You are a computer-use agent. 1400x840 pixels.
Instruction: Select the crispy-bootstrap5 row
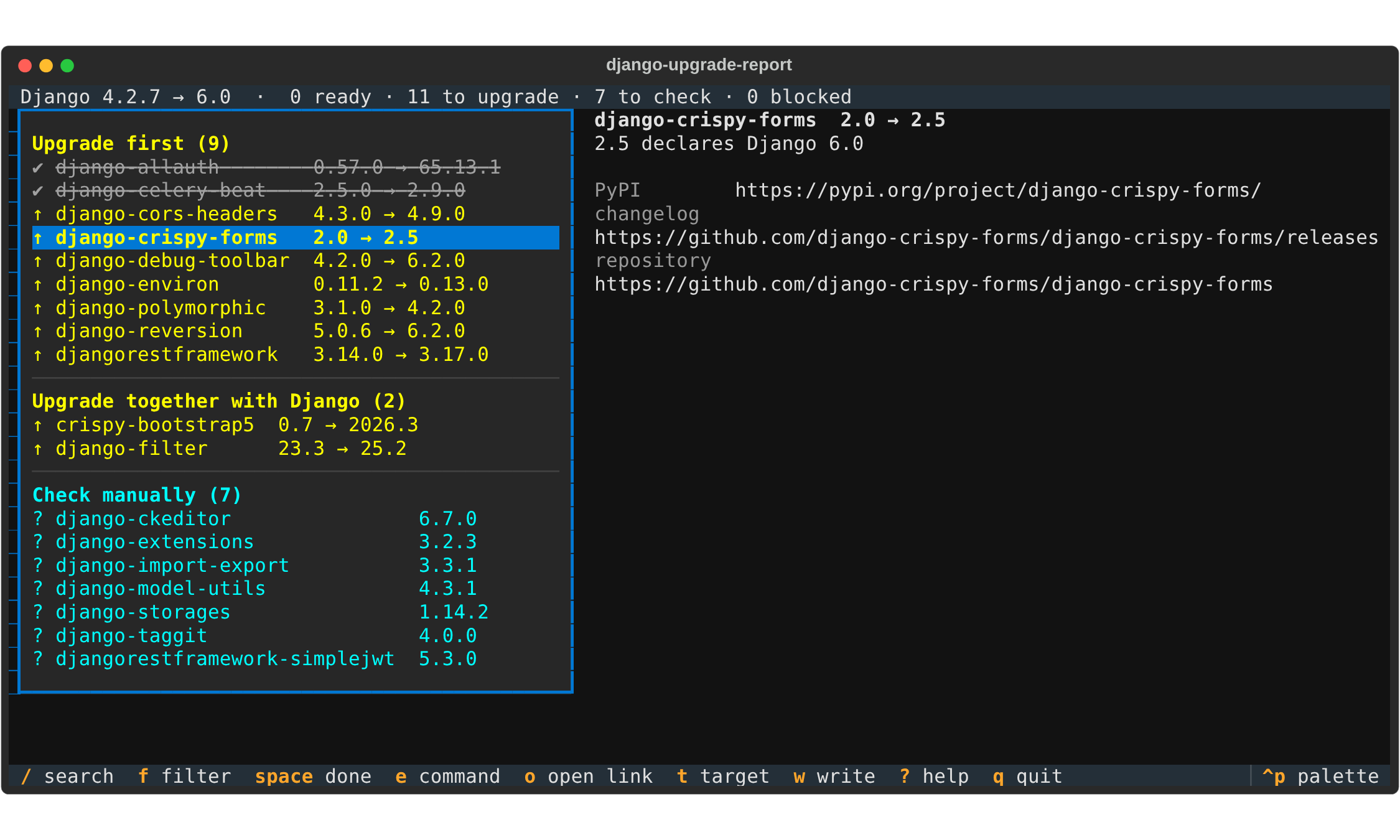[x=296, y=425]
